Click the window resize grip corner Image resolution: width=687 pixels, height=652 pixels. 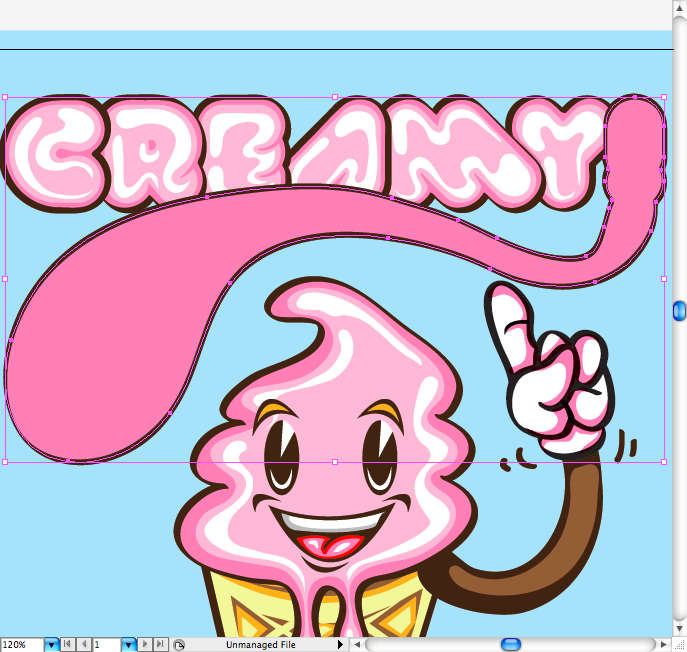(x=679, y=645)
